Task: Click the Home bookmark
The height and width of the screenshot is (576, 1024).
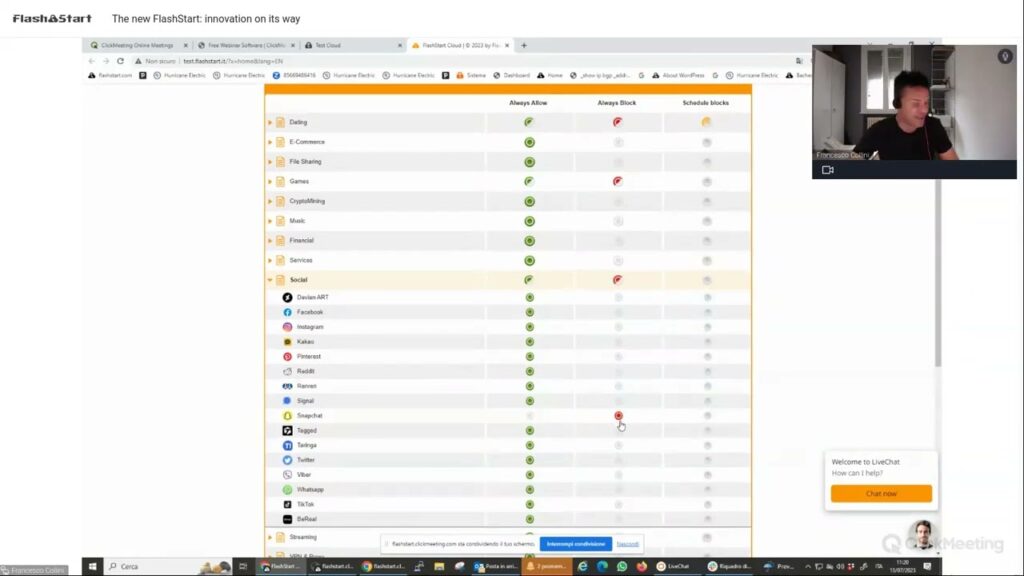Action: click(550, 75)
